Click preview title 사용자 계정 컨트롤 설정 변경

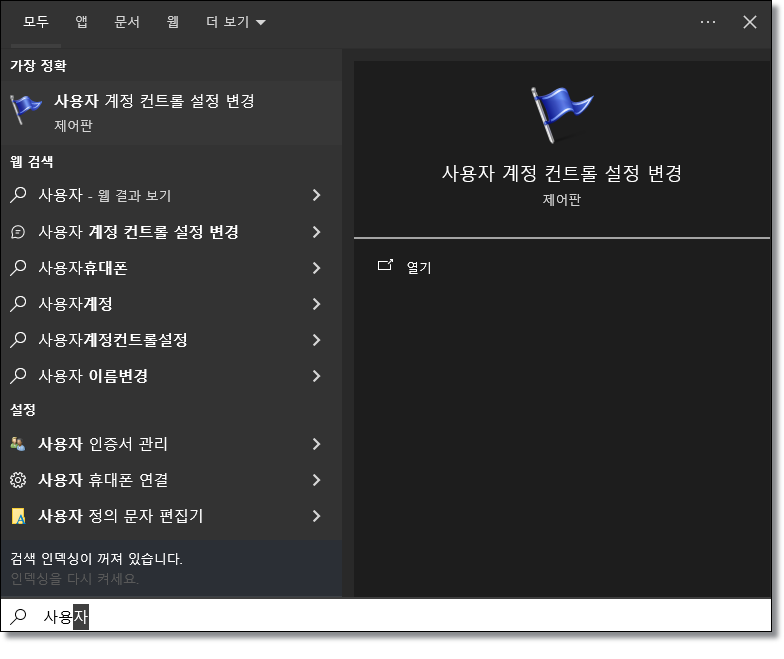[x=562, y=174]
